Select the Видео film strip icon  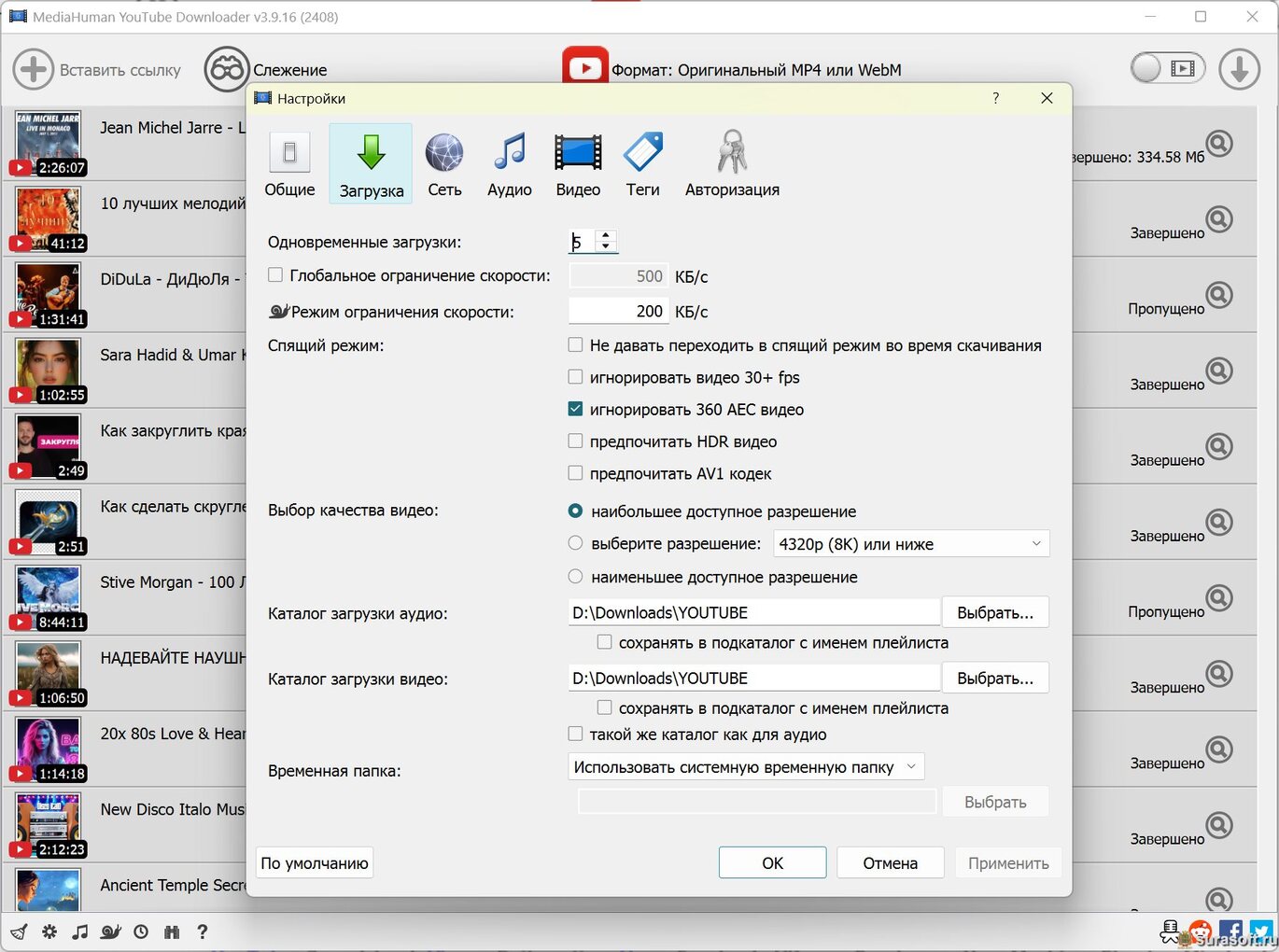click(578, 164)
